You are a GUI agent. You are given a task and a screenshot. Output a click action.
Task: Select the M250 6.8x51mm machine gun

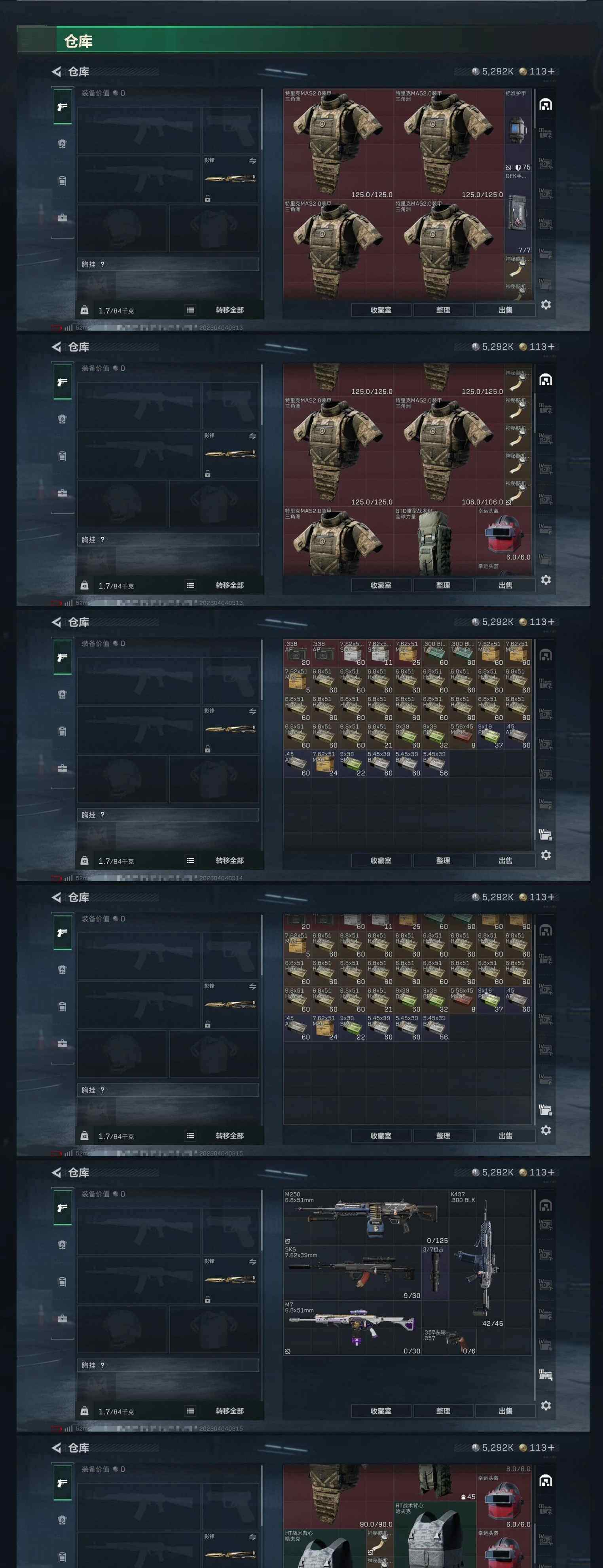[x=366, y=1217]
